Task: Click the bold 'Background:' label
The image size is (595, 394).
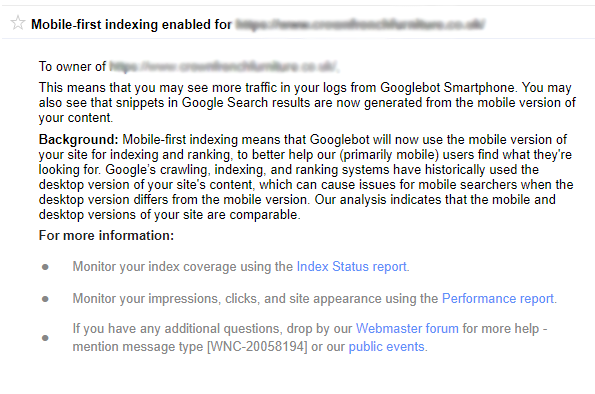Action: coord(79,140)
